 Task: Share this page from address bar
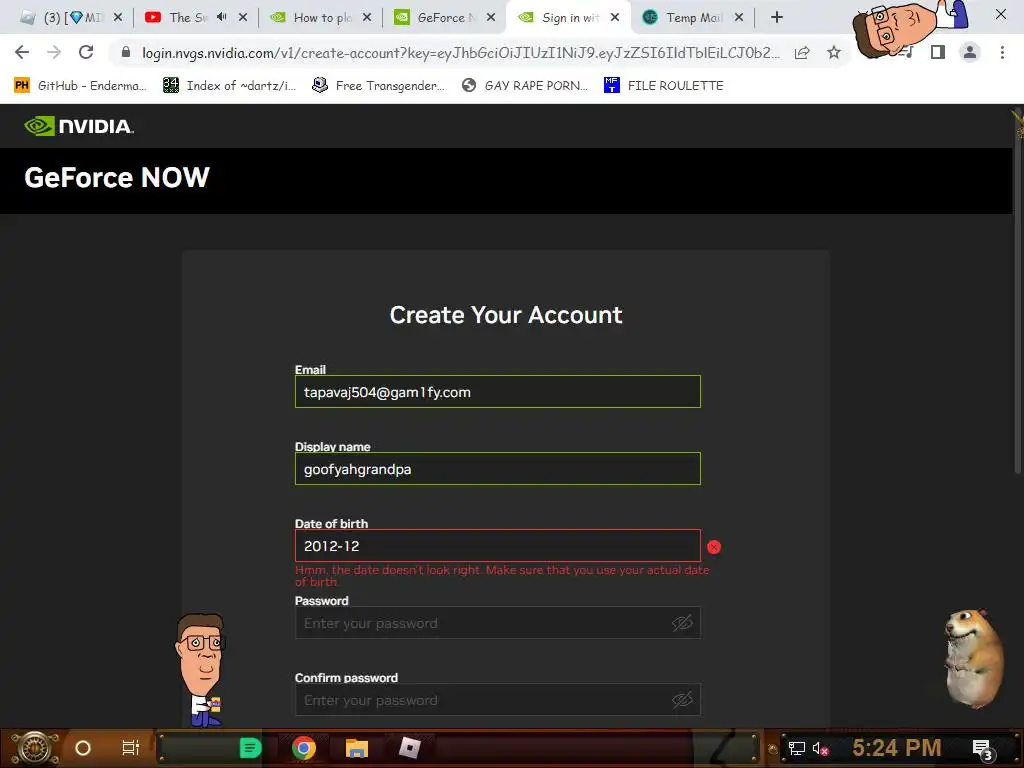pos(802,53)
